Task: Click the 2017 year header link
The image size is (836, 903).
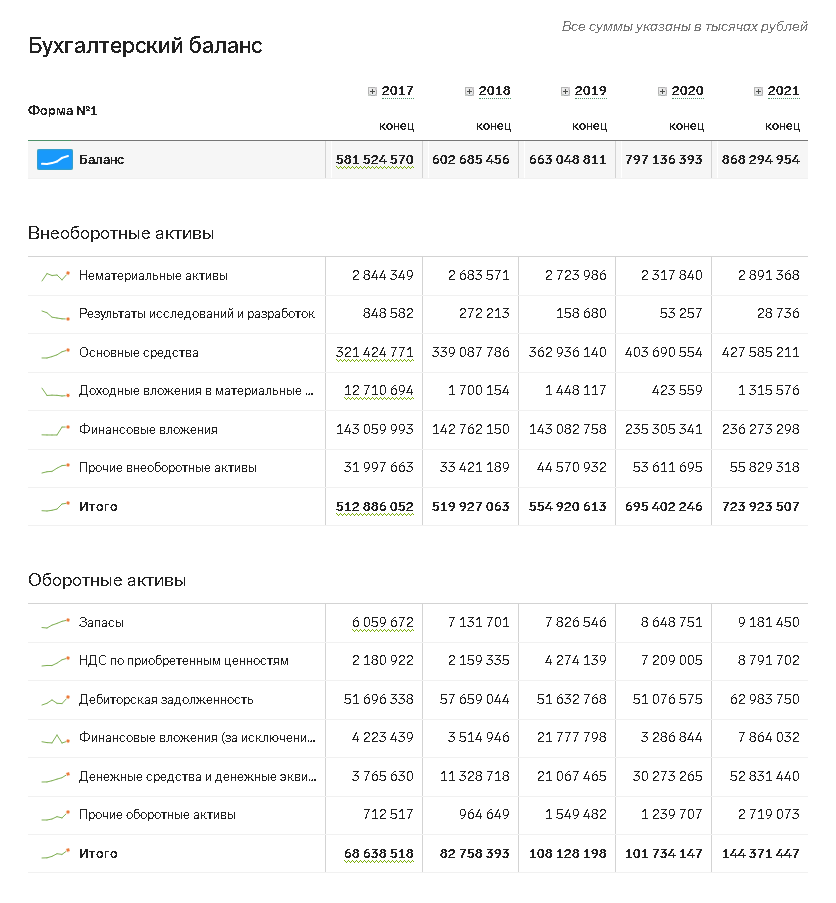Action: (x=397, y=91)
